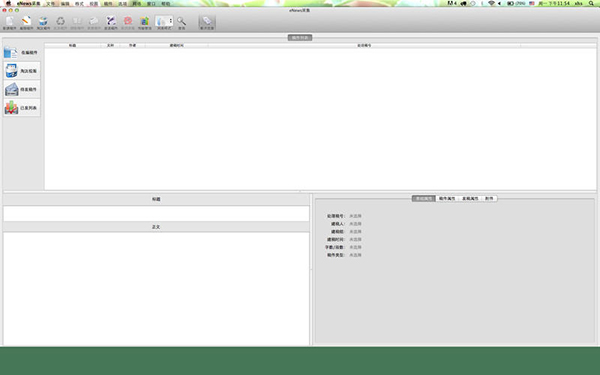Click the colorful books management toolbar icon
The height and width of the screenshot is (375, 600).
click(x=145, y=22)
